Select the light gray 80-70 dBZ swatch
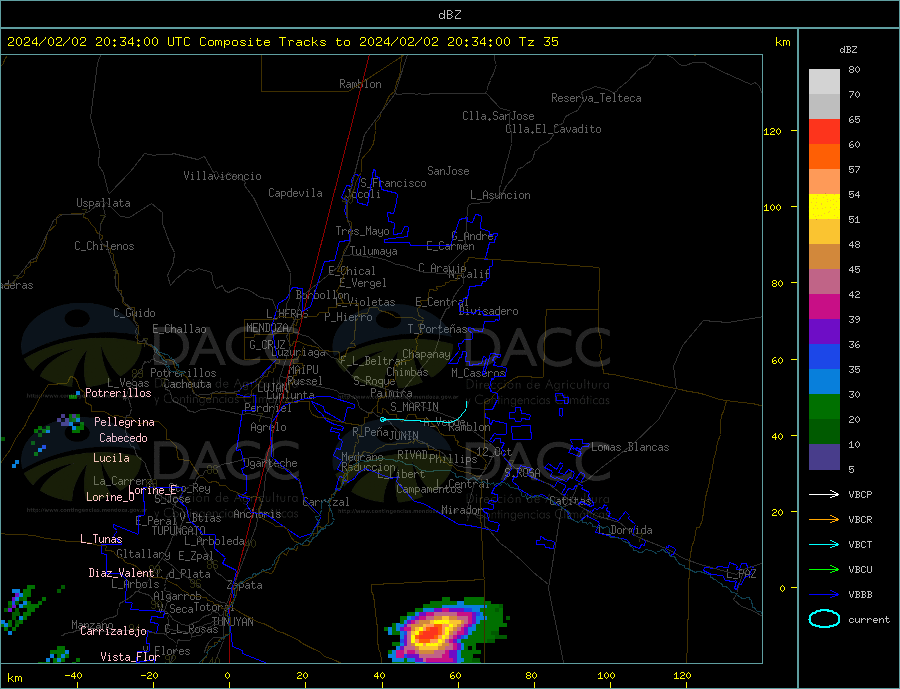 (x=824, y=82)
